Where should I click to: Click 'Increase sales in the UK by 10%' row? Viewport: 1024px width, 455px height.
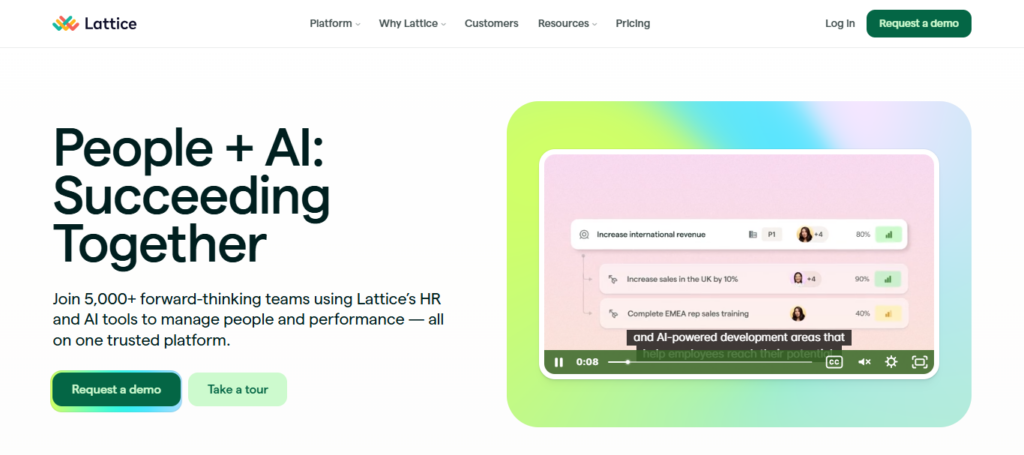pyautogui.click(x=754, y=279)
